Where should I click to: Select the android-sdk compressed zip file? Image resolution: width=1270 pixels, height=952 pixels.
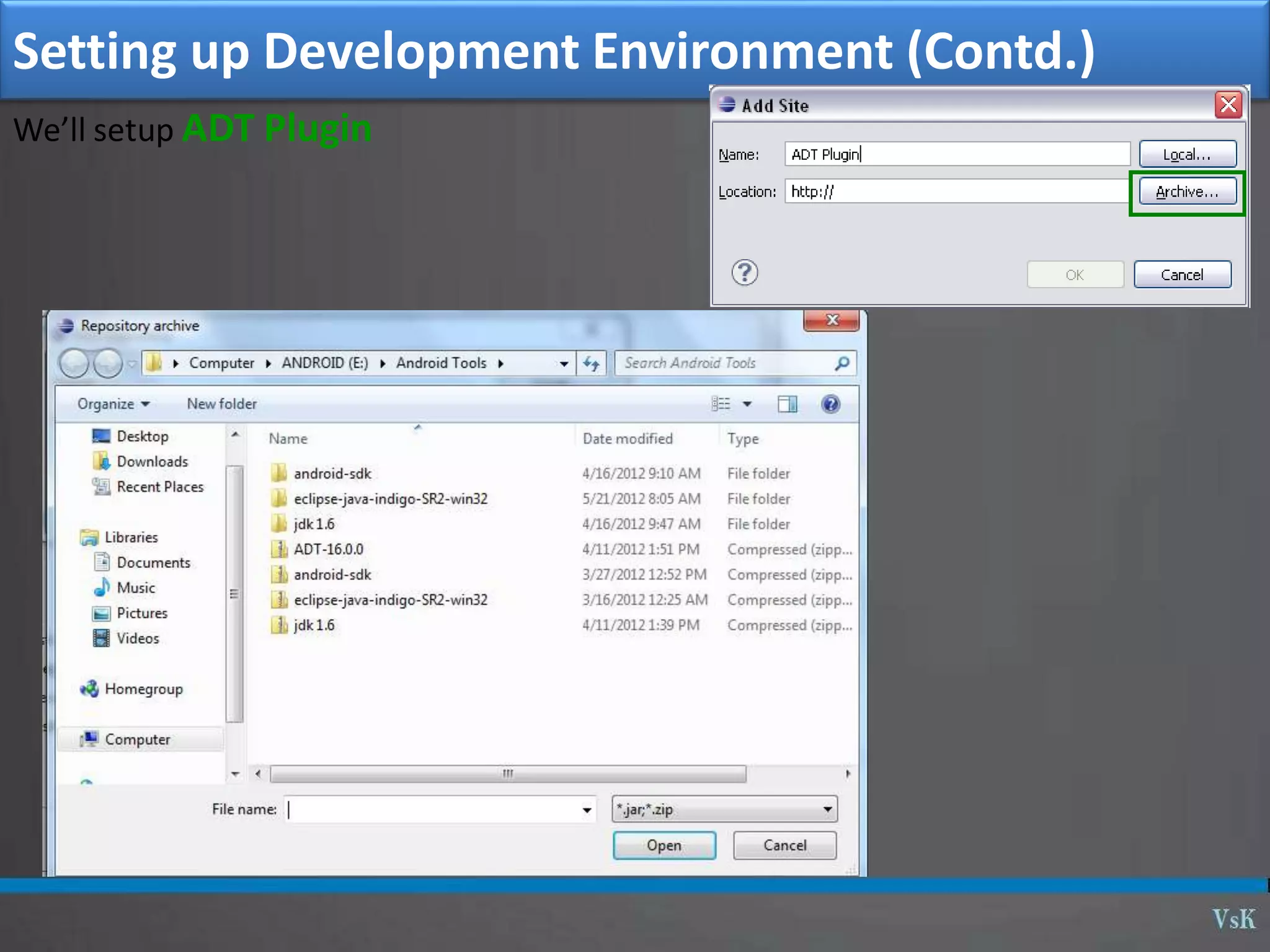(x=332, y=575)
